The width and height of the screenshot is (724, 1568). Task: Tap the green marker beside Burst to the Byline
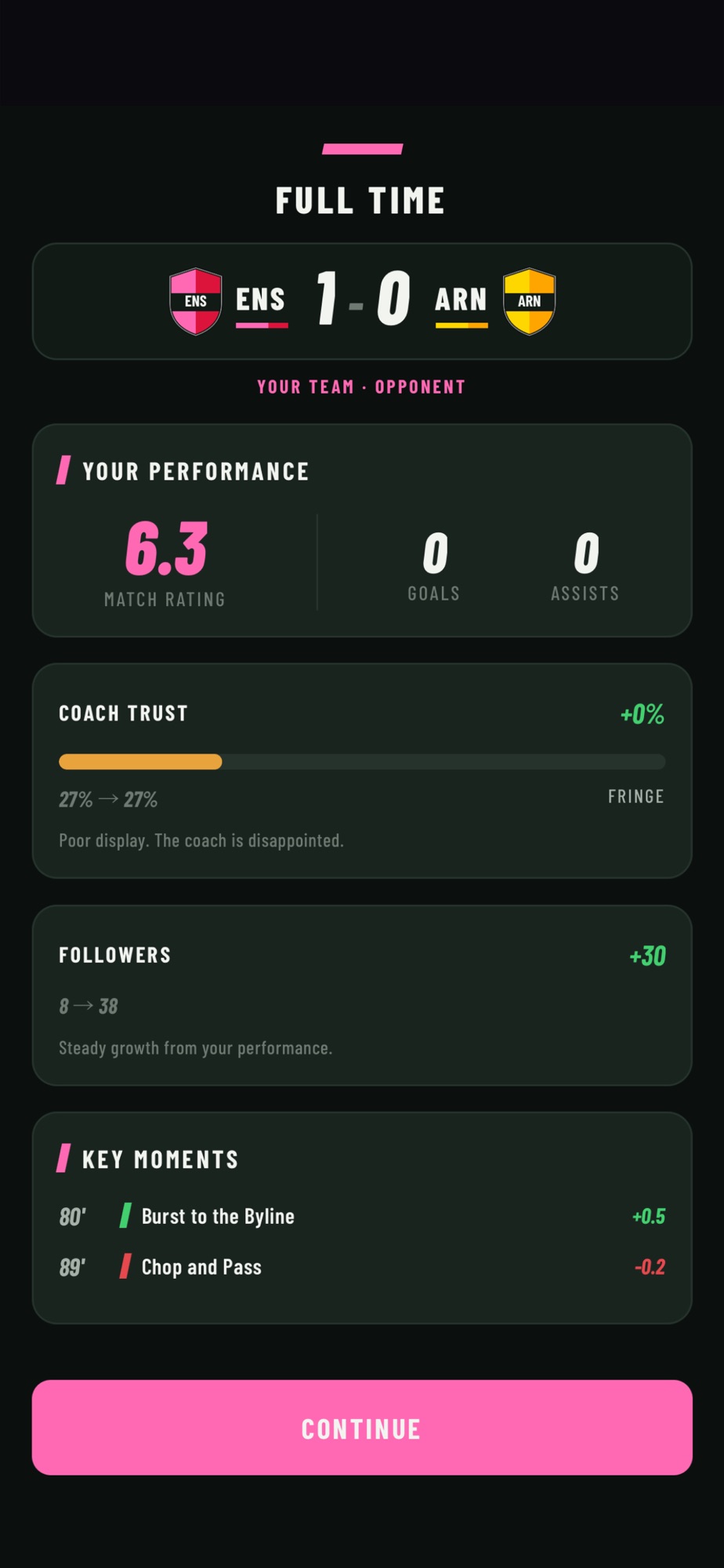click(125, 1216)
